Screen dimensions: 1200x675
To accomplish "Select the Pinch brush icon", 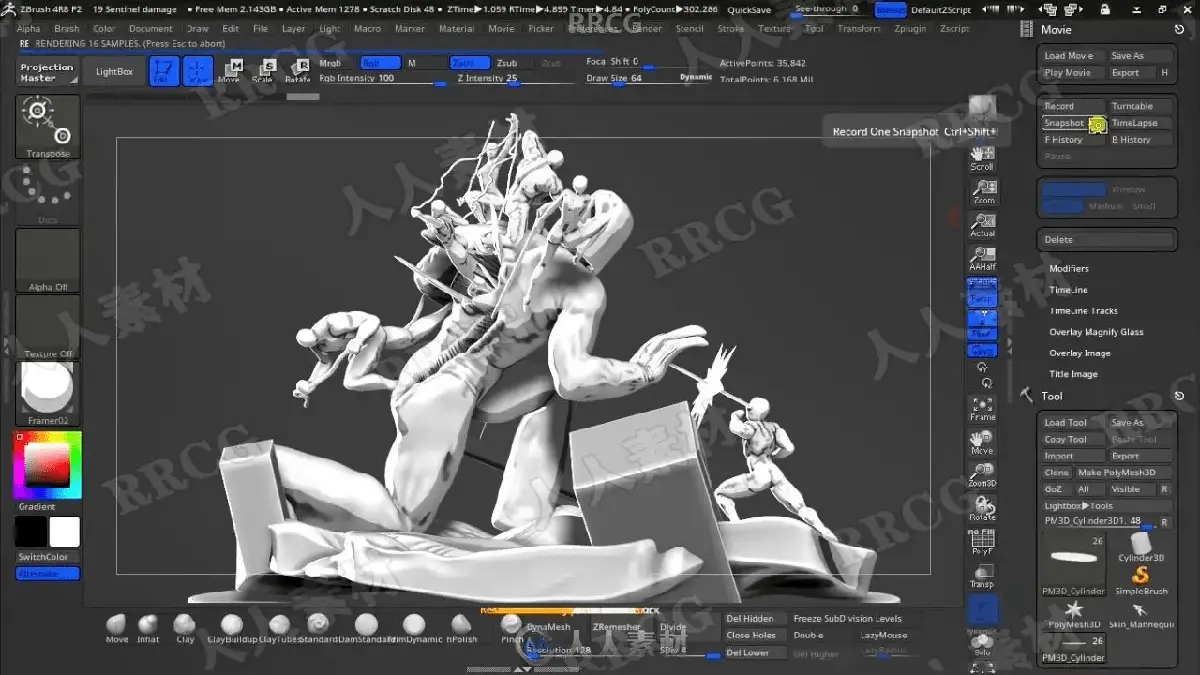I will (511, 627).
